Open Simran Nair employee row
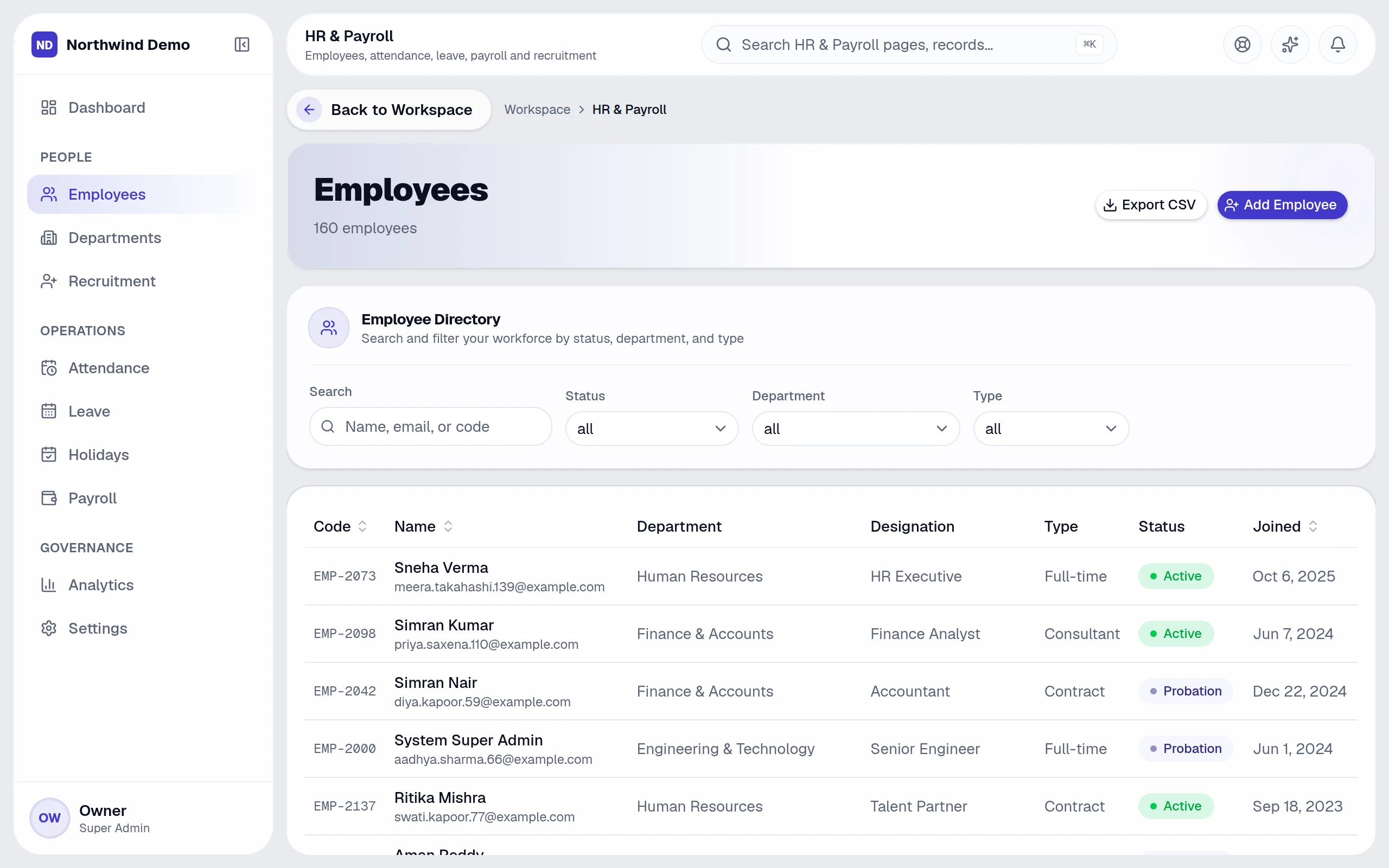 (x=831, y=691)
